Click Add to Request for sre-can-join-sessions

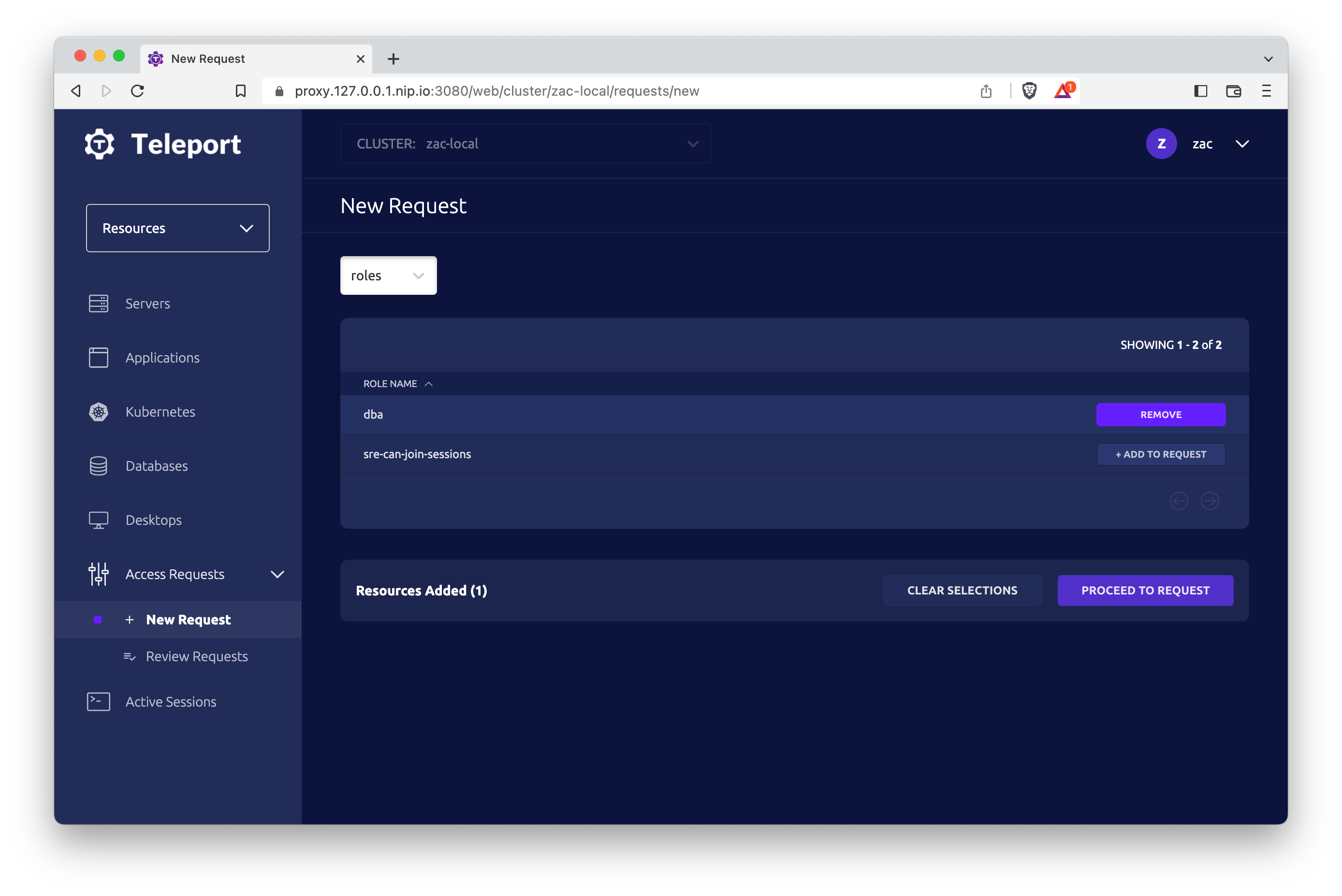[x=1161, y=454]
